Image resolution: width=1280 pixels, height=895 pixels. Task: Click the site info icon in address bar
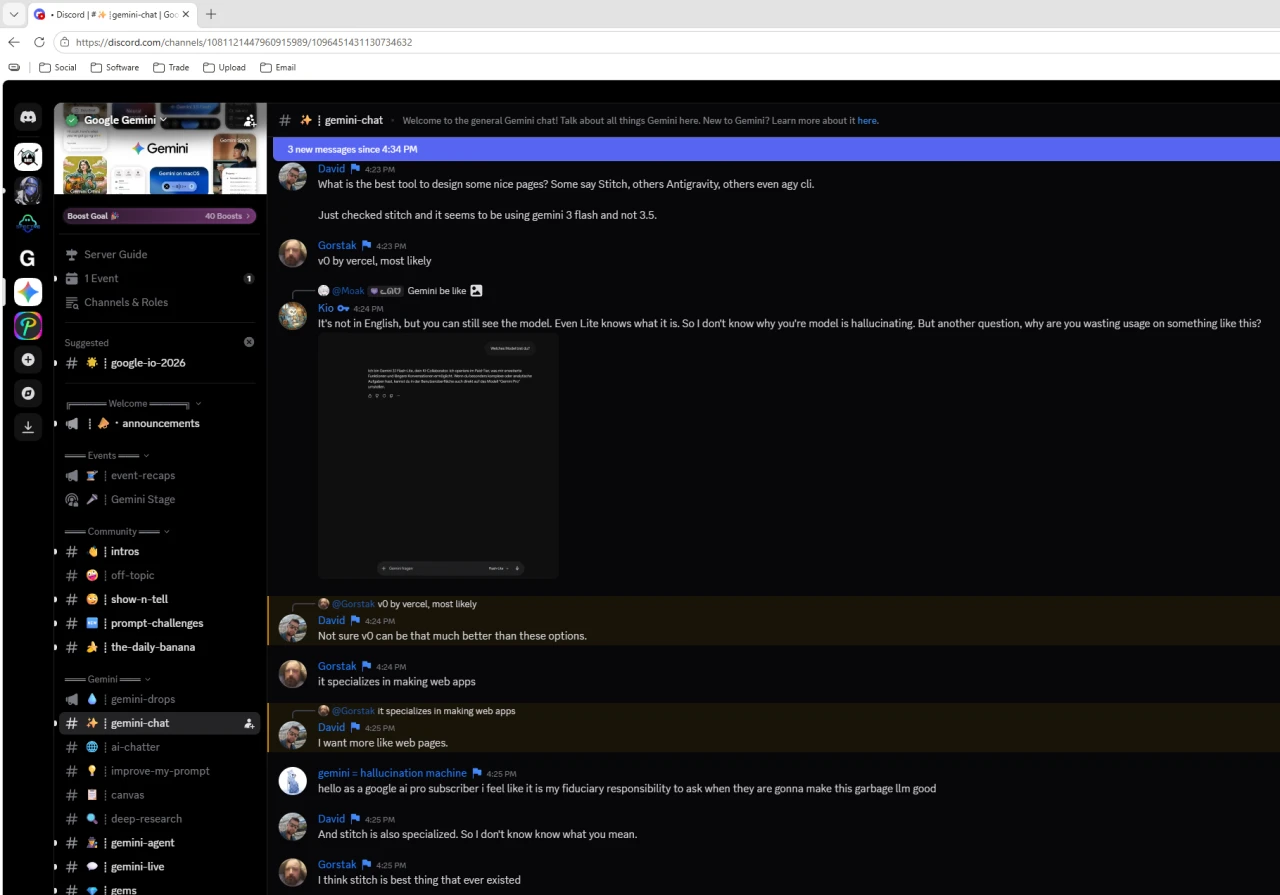(64, 42)
